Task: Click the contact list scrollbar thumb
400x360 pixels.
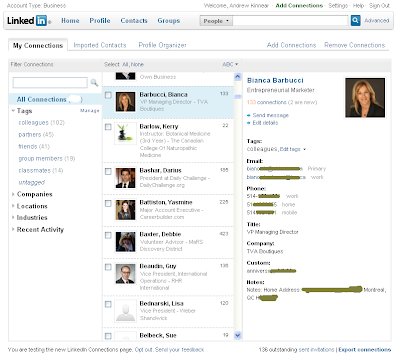Action: 238,97
